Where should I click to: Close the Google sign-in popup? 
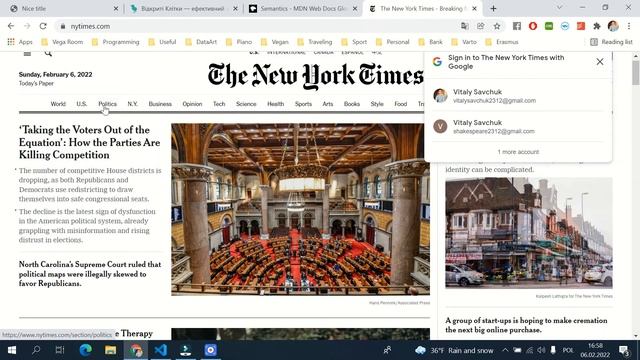click(600, 62)
